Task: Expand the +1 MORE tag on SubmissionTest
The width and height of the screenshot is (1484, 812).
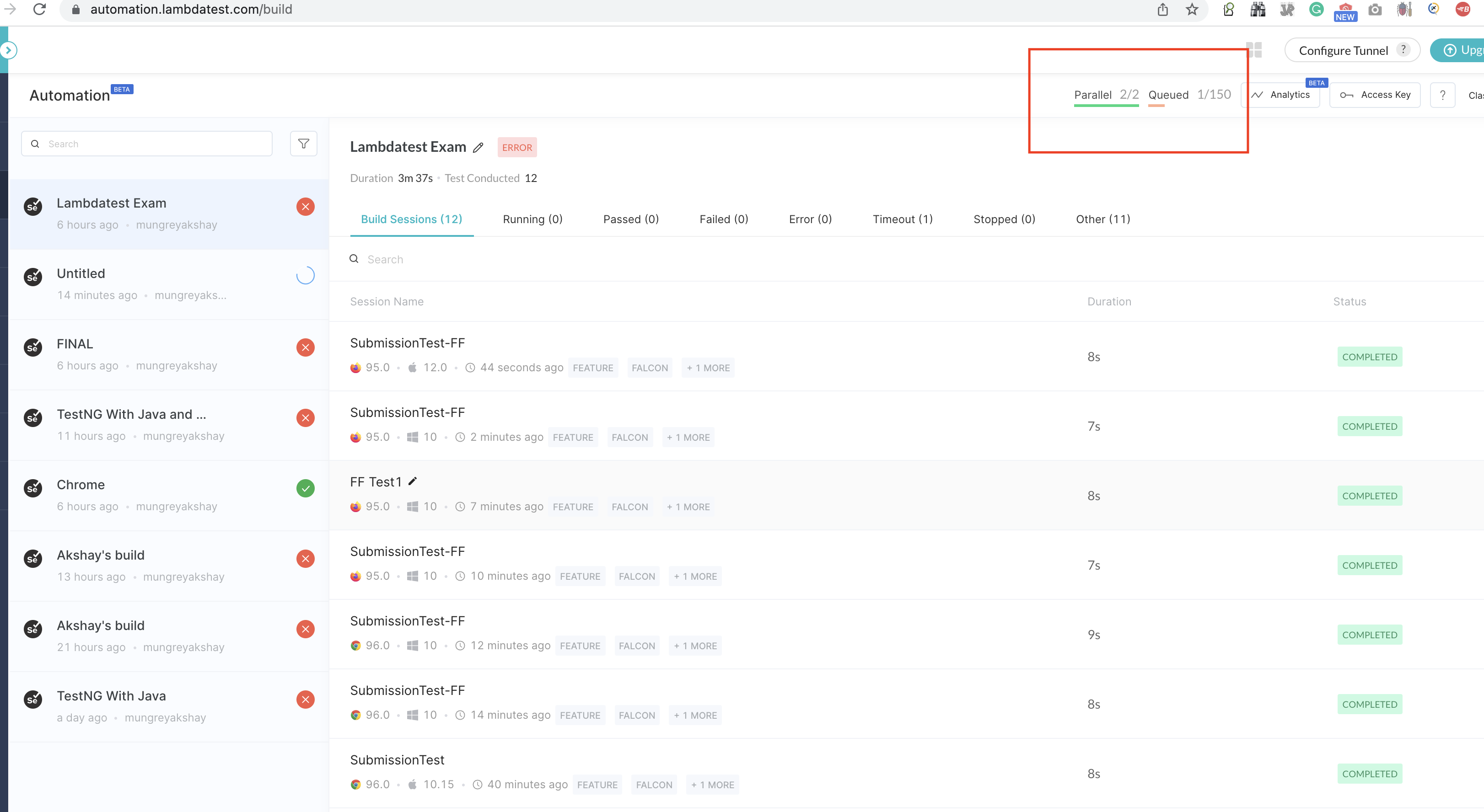Action: [712, 785]
